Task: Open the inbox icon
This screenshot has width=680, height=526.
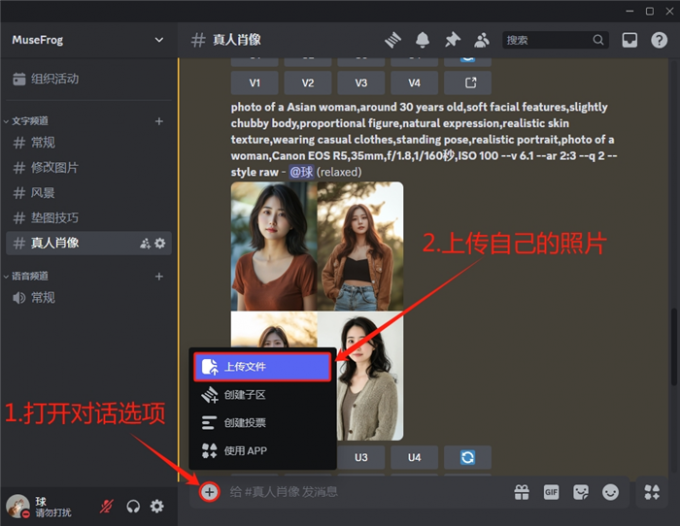Action: pos(630,40)
